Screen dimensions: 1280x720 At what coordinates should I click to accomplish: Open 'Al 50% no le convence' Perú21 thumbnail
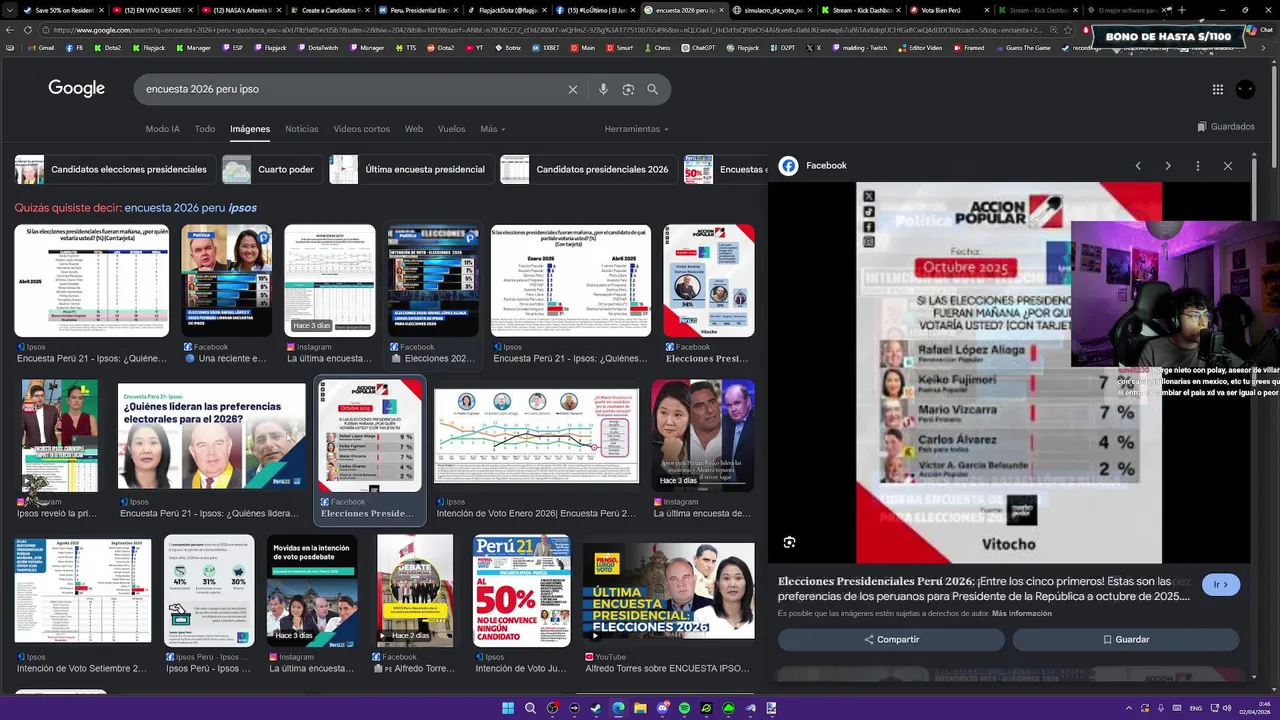click(x=522, y=590)
